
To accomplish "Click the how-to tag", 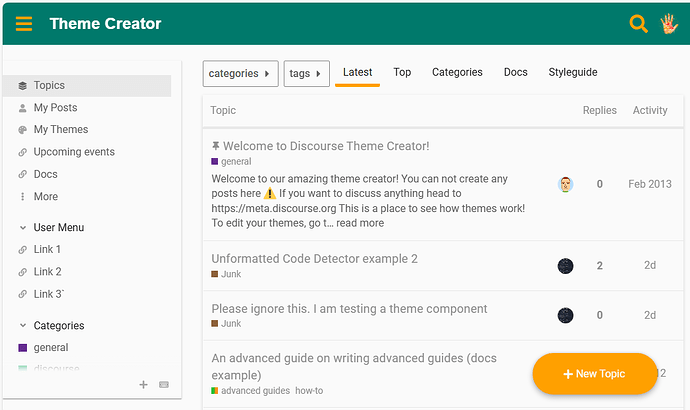I will click(309, 391).
